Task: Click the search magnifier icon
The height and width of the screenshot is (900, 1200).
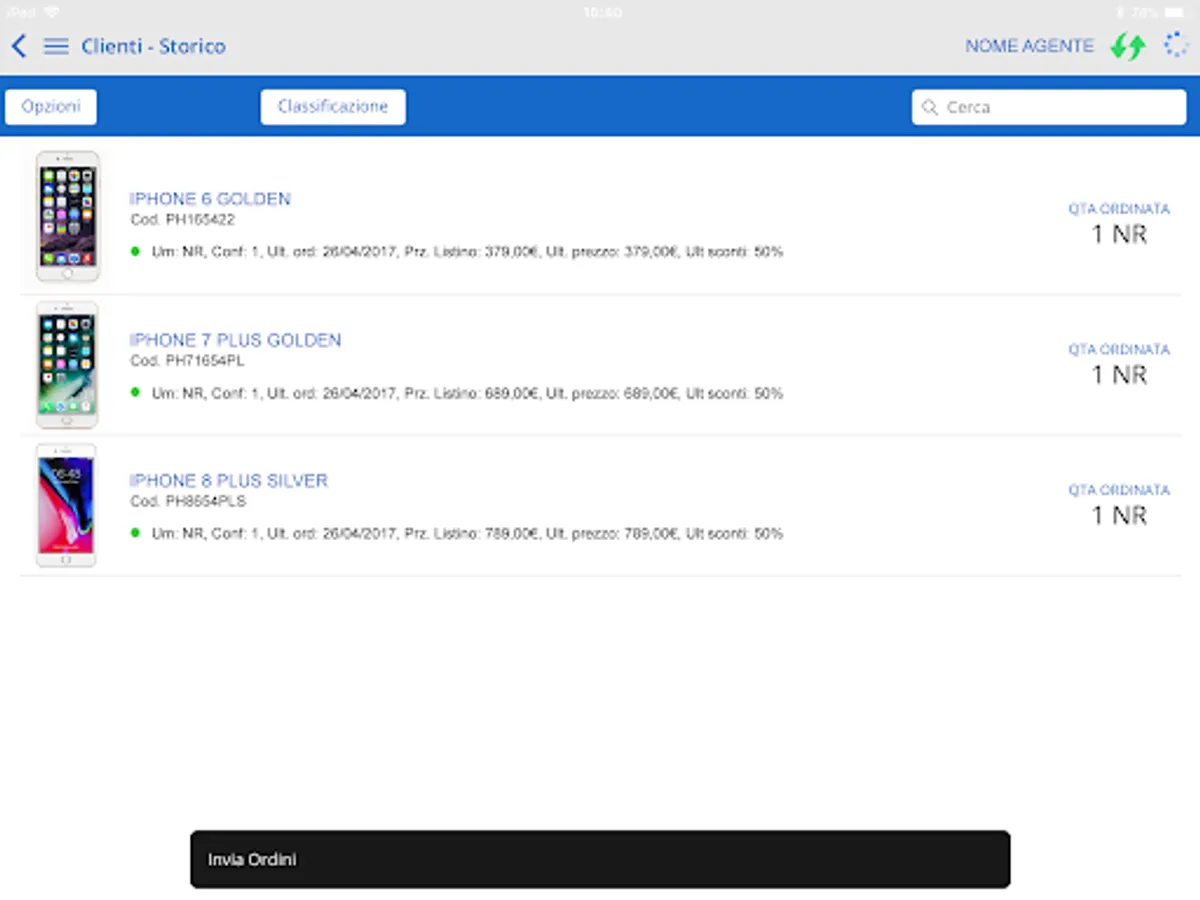Action: point(930,107)
